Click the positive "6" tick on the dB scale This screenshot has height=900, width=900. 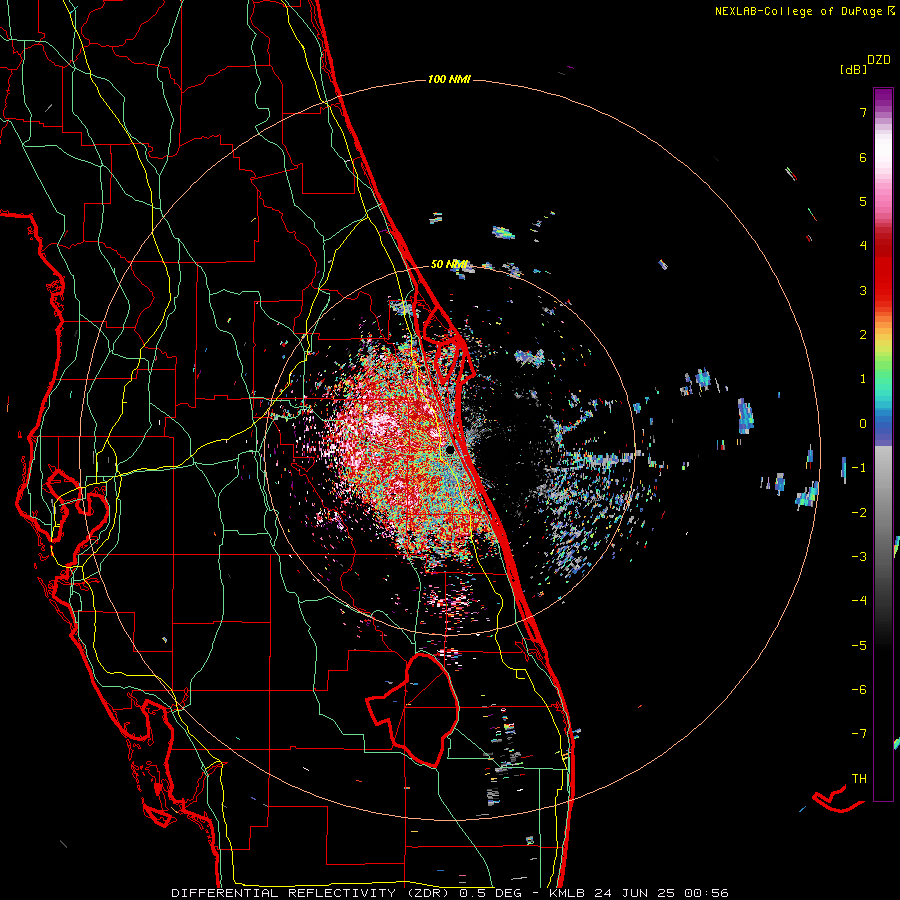[x=863, y=157]
